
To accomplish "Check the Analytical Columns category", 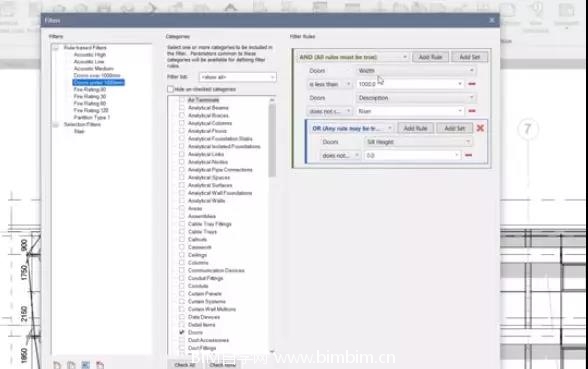I will pyautogui.click(x=182, y=123).
